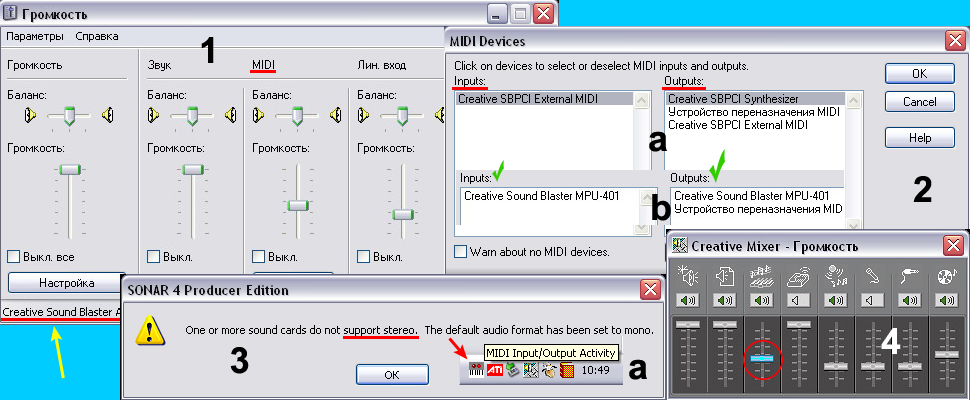This screenshot has width=970, height=400.
Task: Click the master Баланс slider thumb
Action: point(71,114)
